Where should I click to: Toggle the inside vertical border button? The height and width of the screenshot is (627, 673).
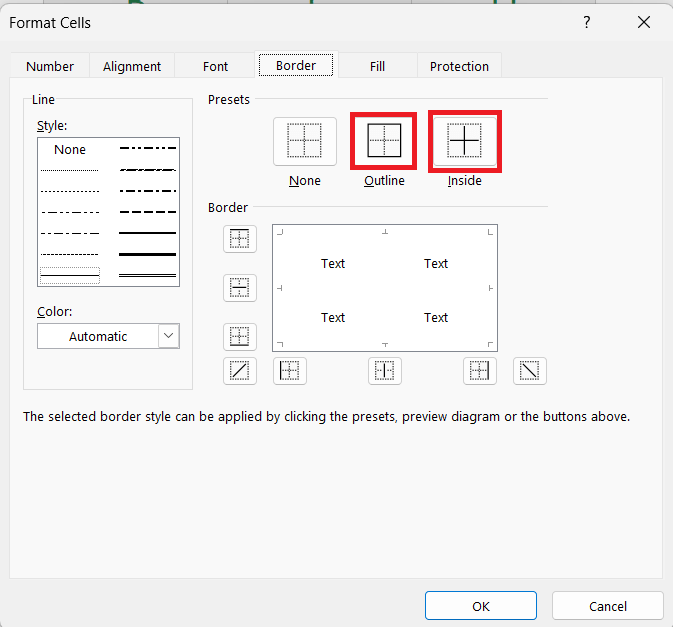tap(385, 371)
